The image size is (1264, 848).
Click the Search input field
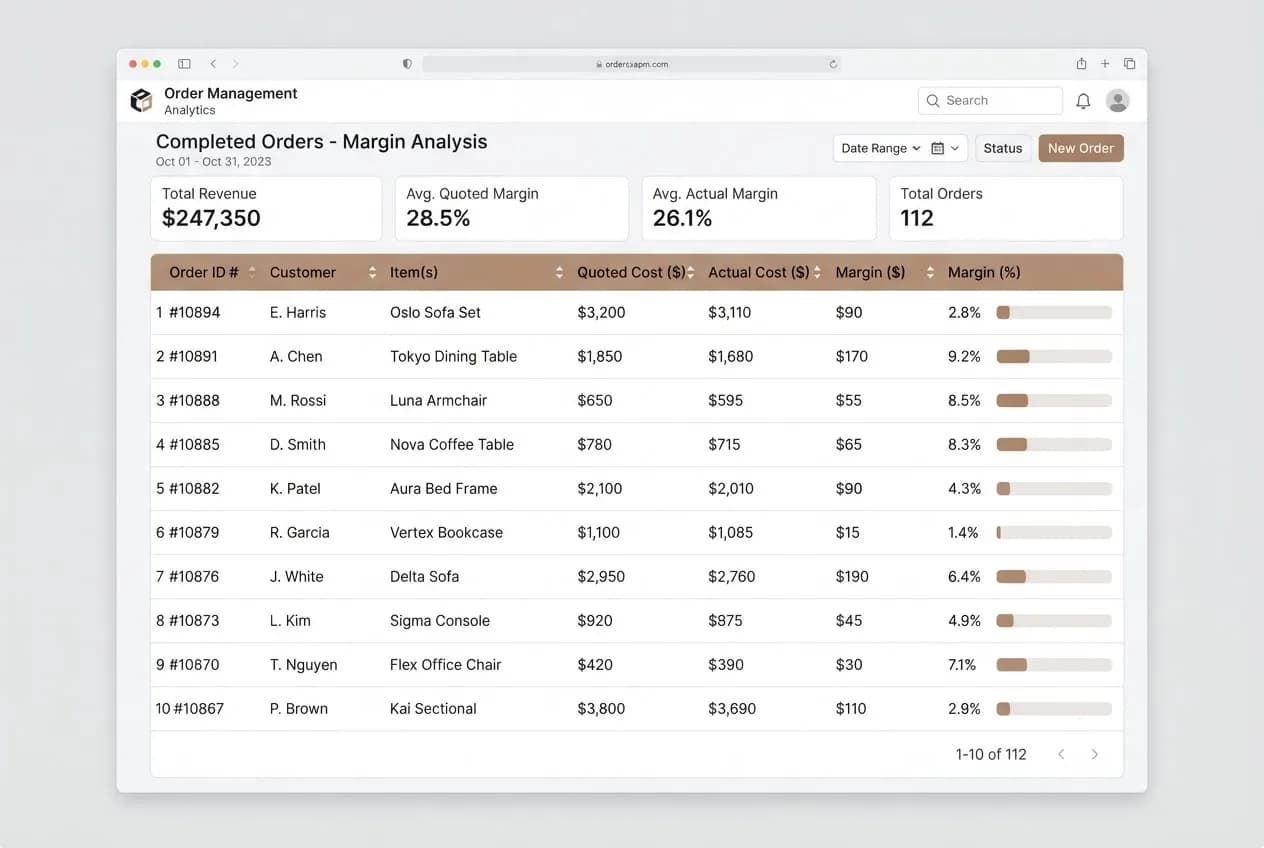990,101
